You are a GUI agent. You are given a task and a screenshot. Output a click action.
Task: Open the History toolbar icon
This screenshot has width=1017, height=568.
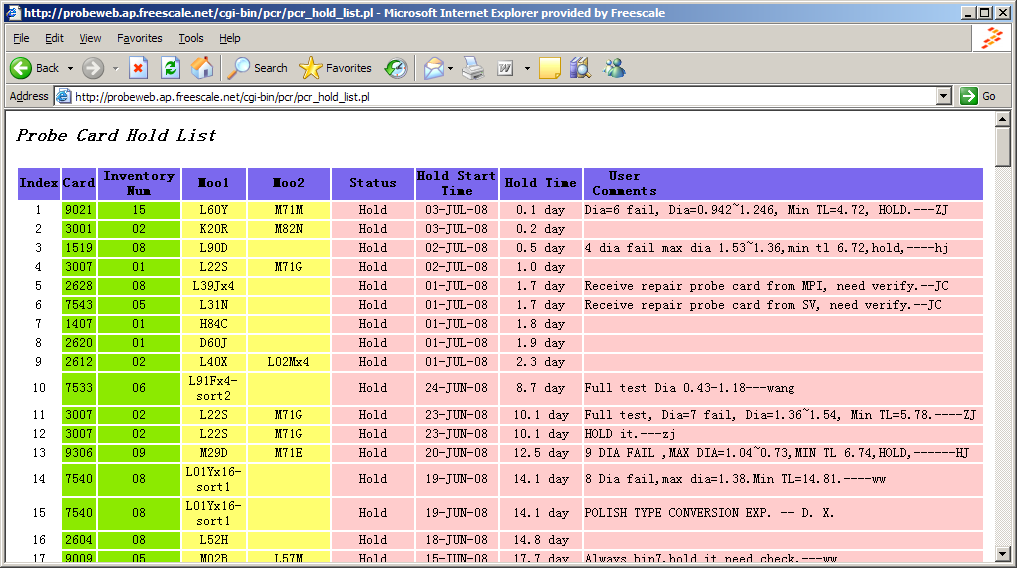click(x=396, y=68)
